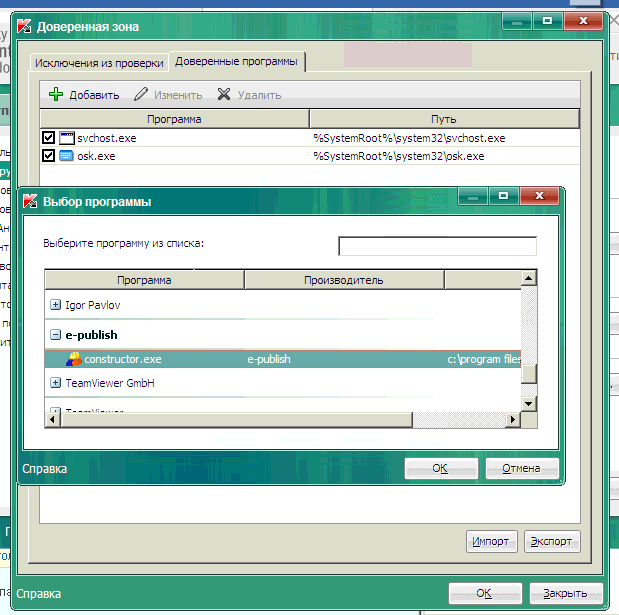Viewport: 619px width, 615px height.
Task: Uncheck the svchost.exe checkbox
Action: [x=48, y=138]
